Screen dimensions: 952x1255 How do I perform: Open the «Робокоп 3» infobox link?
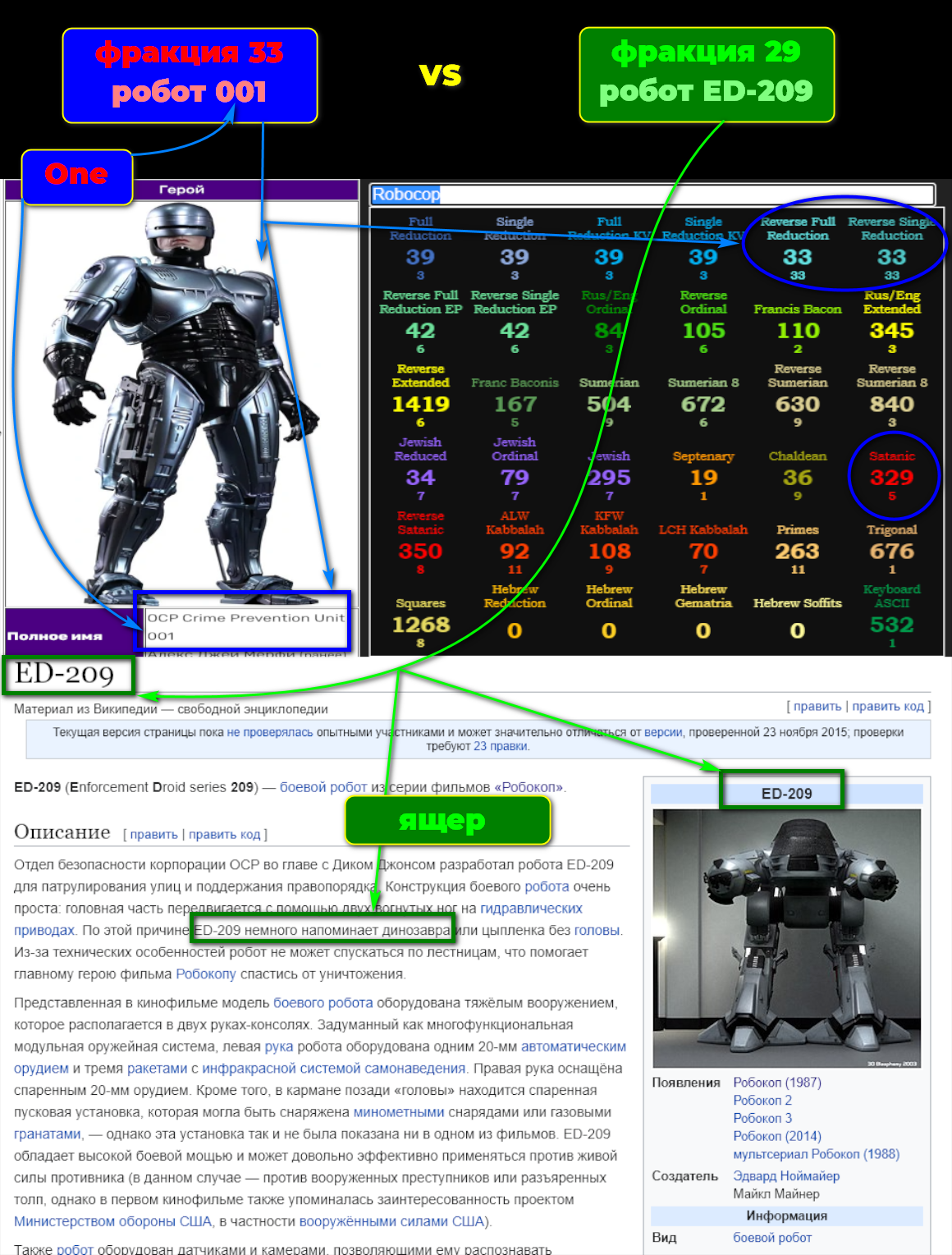tap(762, 1119)
